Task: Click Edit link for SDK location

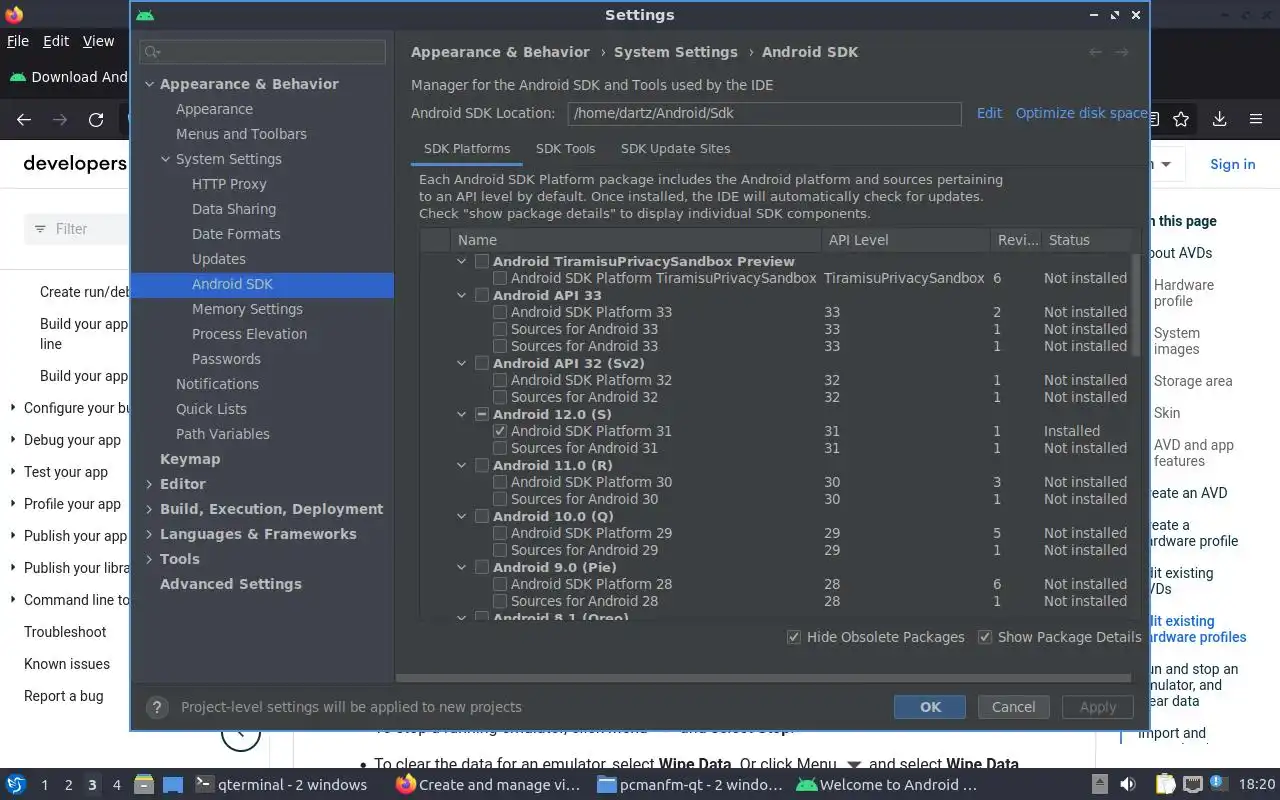Action: click(x=989, y=113)
